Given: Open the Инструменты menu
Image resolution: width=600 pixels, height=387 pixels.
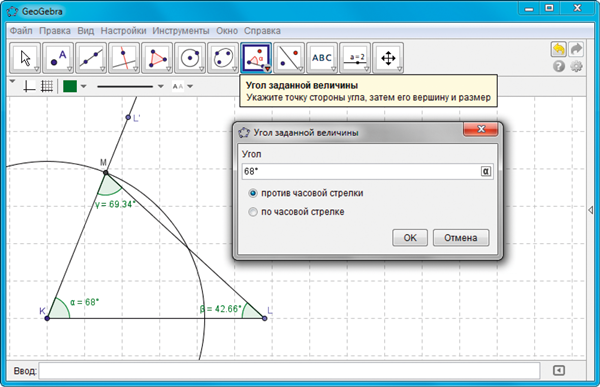Looking at the screenshot, I should (181, 31).
